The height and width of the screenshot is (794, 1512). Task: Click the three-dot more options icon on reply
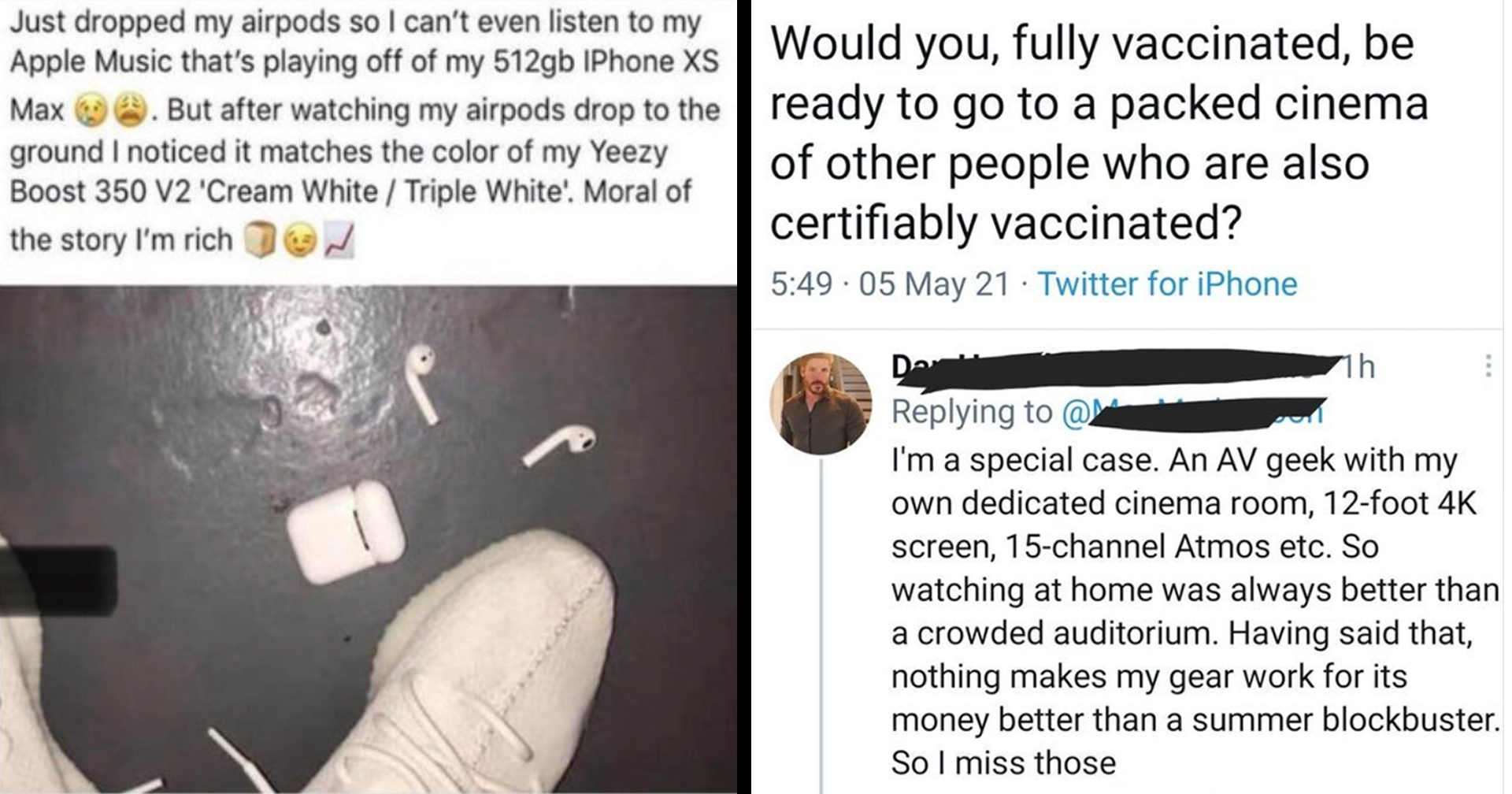tap(1488, 365)
